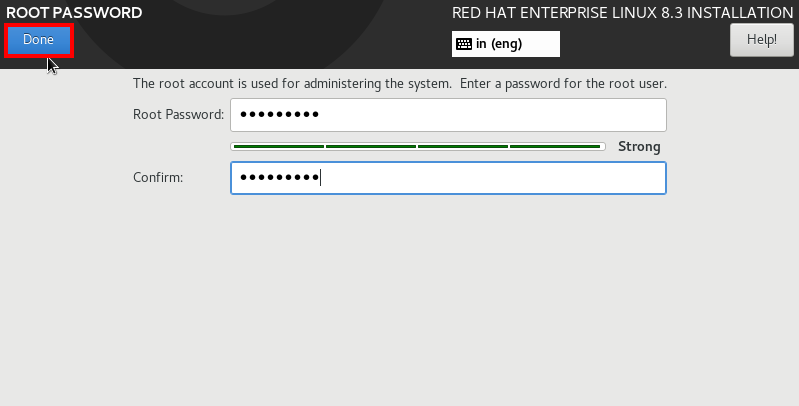
Task: Click the blue Done button
Action: [x=39, y=40]
